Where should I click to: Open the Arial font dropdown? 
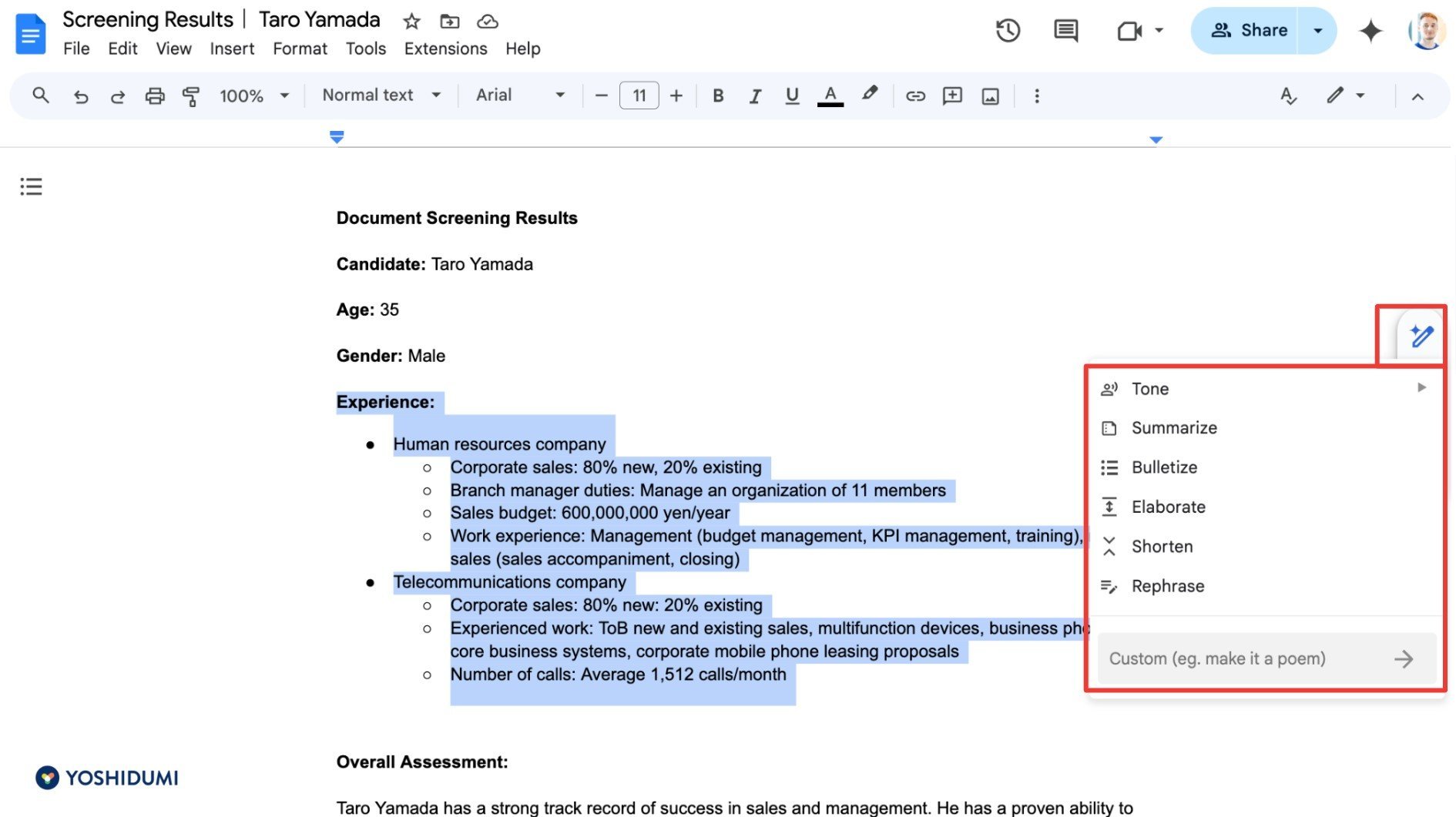tap(520, 95)
